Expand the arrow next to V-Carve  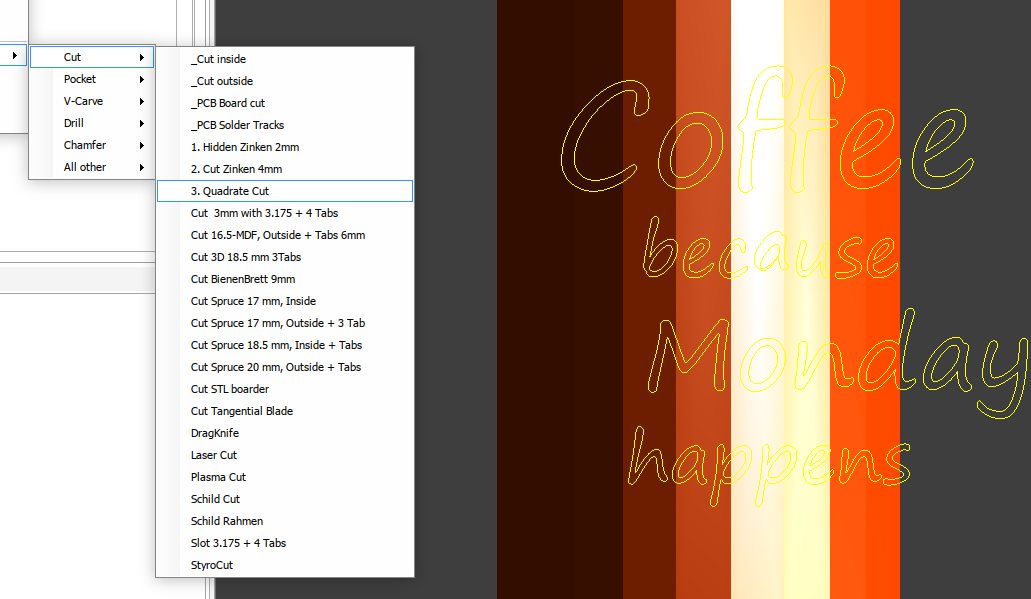tap(141, 101)
